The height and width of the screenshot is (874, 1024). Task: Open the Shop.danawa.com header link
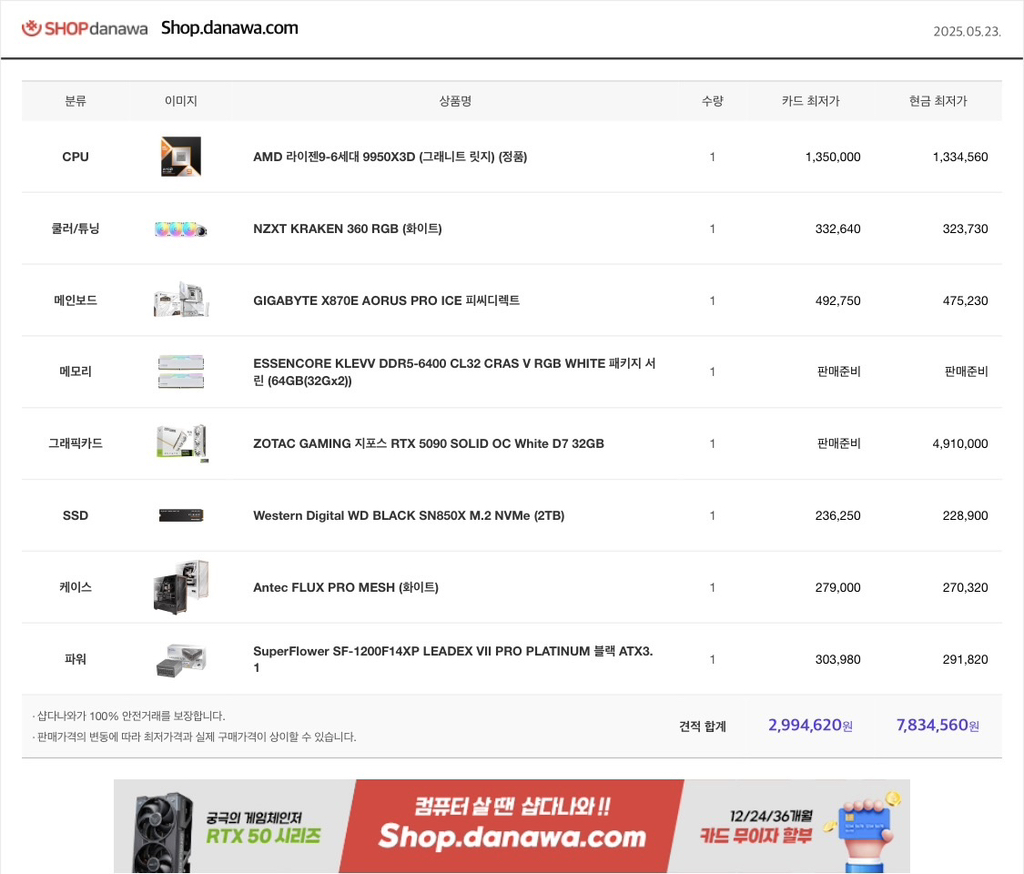click(x=230, y=28)
